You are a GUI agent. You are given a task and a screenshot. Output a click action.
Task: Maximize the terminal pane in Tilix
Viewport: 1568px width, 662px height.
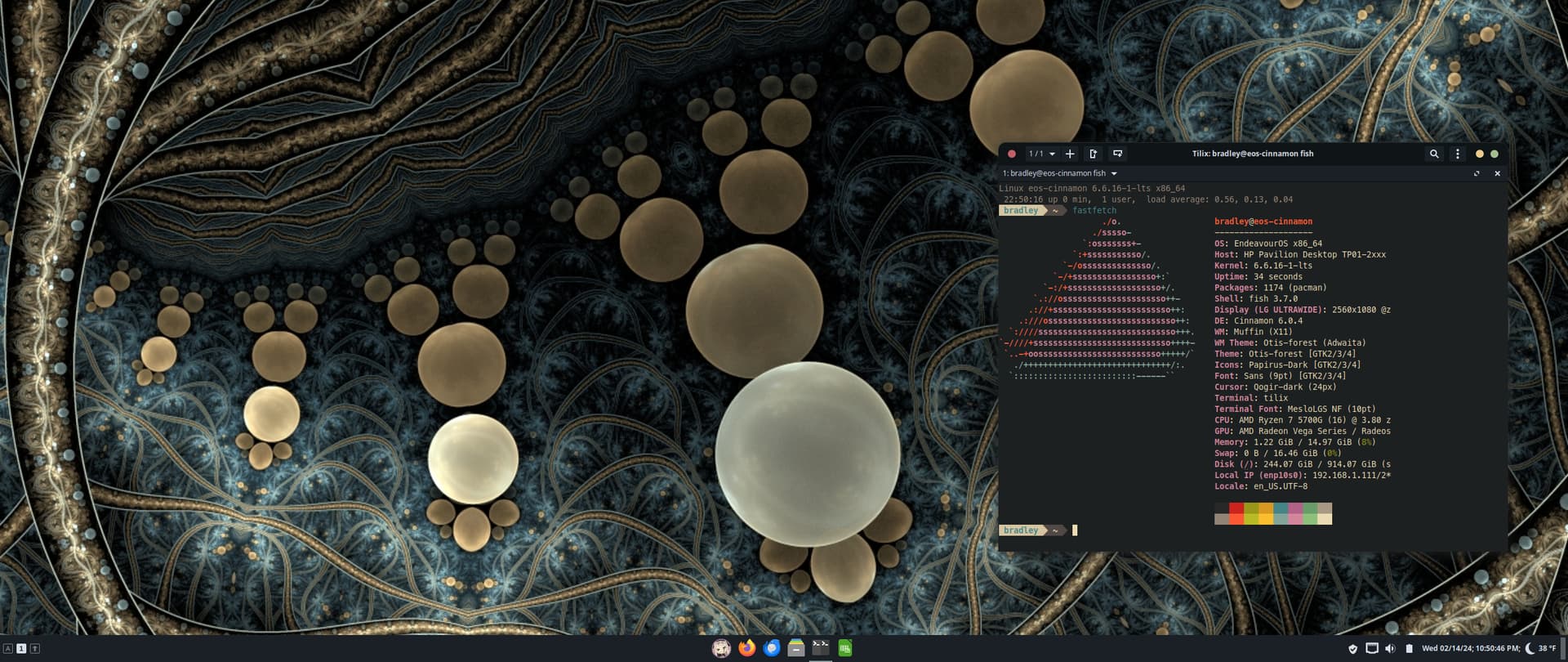(x=1477, y=173)
